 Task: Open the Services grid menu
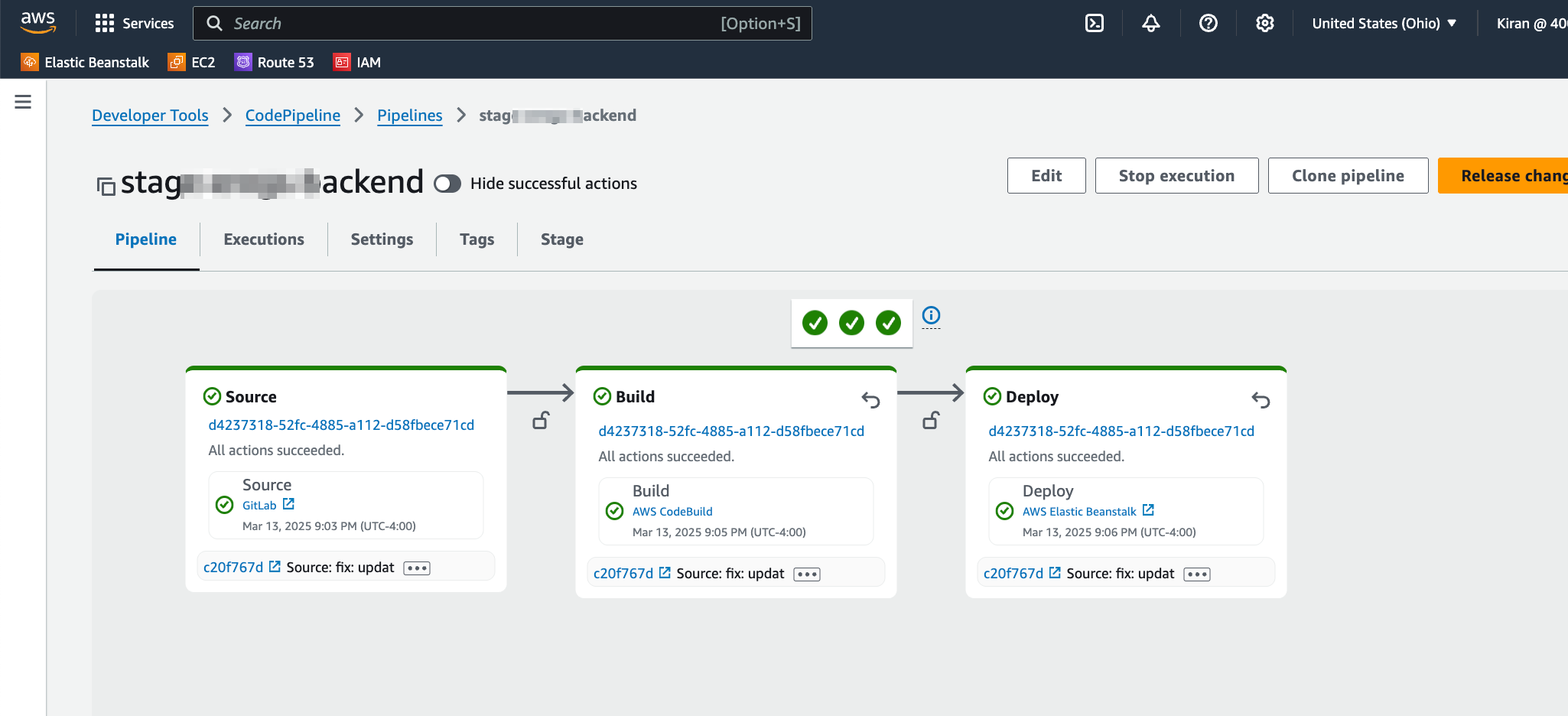coord(134,23)
